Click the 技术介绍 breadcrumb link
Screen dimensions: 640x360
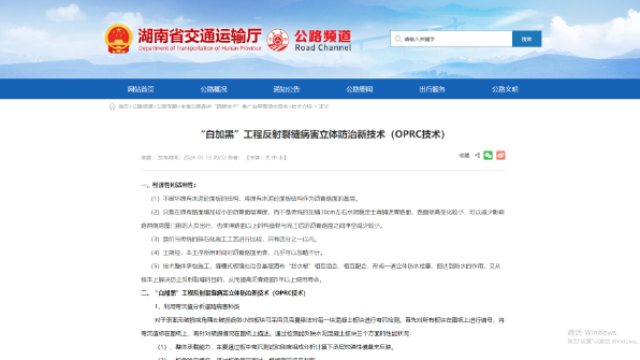302,107
